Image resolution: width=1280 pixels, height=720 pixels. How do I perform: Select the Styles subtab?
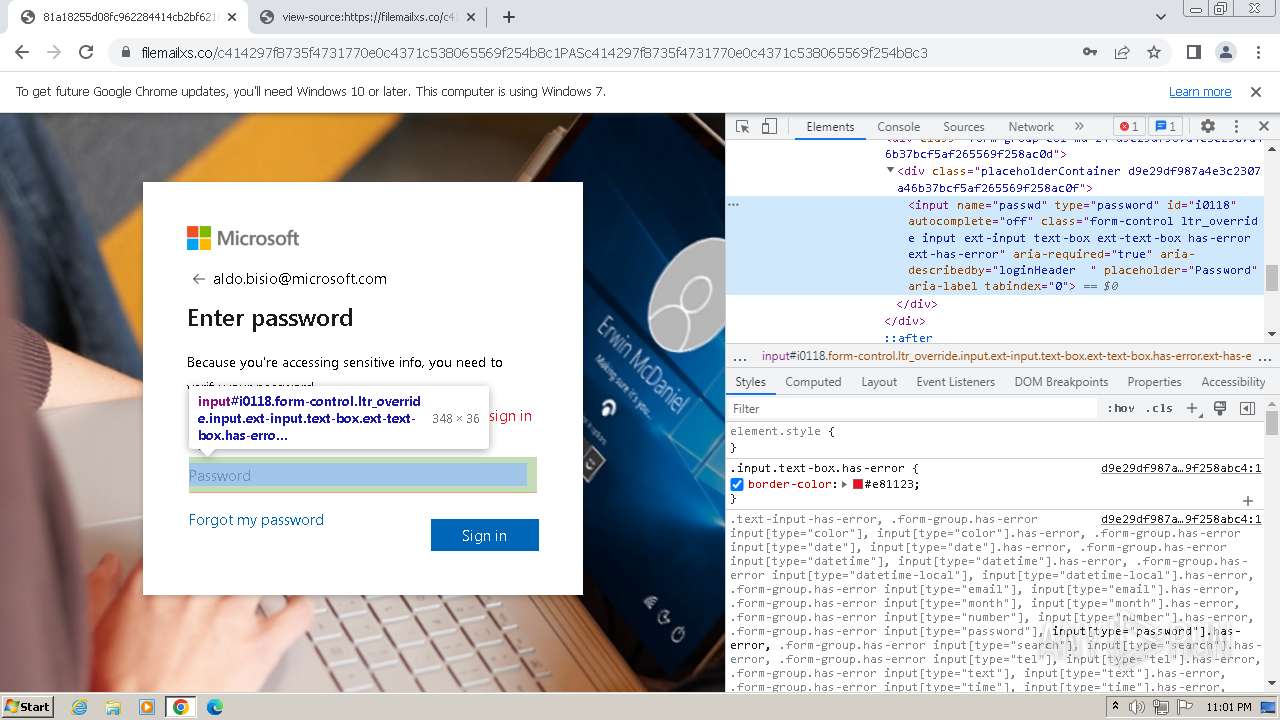coord(750,382)
